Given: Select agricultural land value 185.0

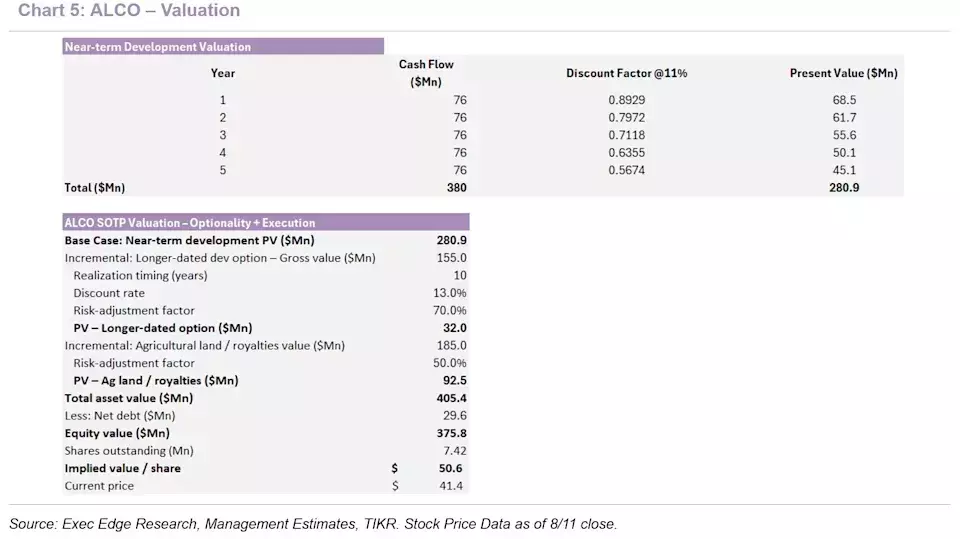Looking at the screenshot, I should 451,345.
